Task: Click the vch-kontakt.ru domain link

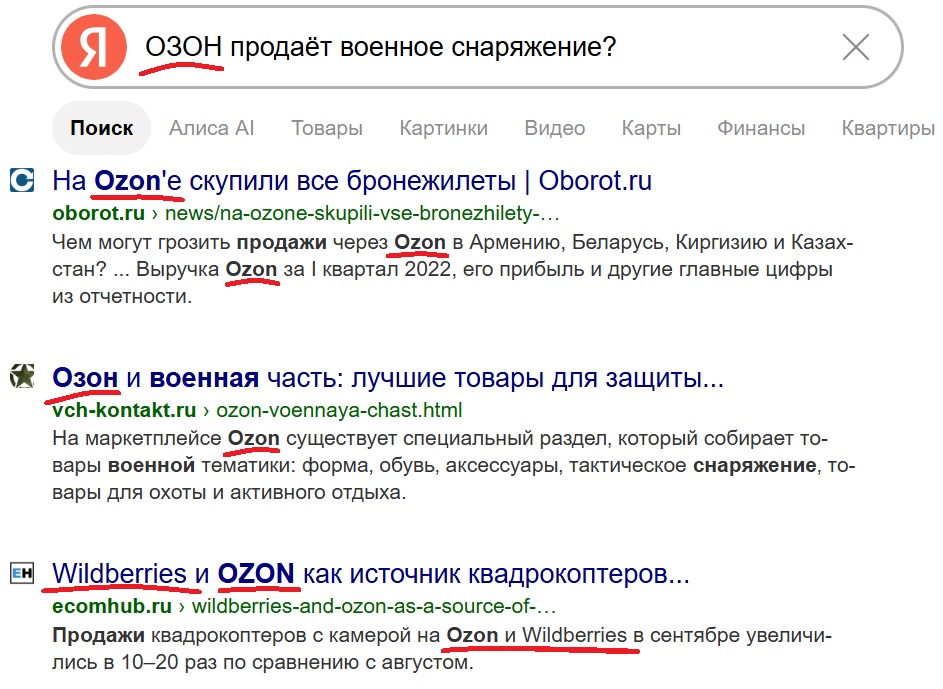Action: coord(124,410)
